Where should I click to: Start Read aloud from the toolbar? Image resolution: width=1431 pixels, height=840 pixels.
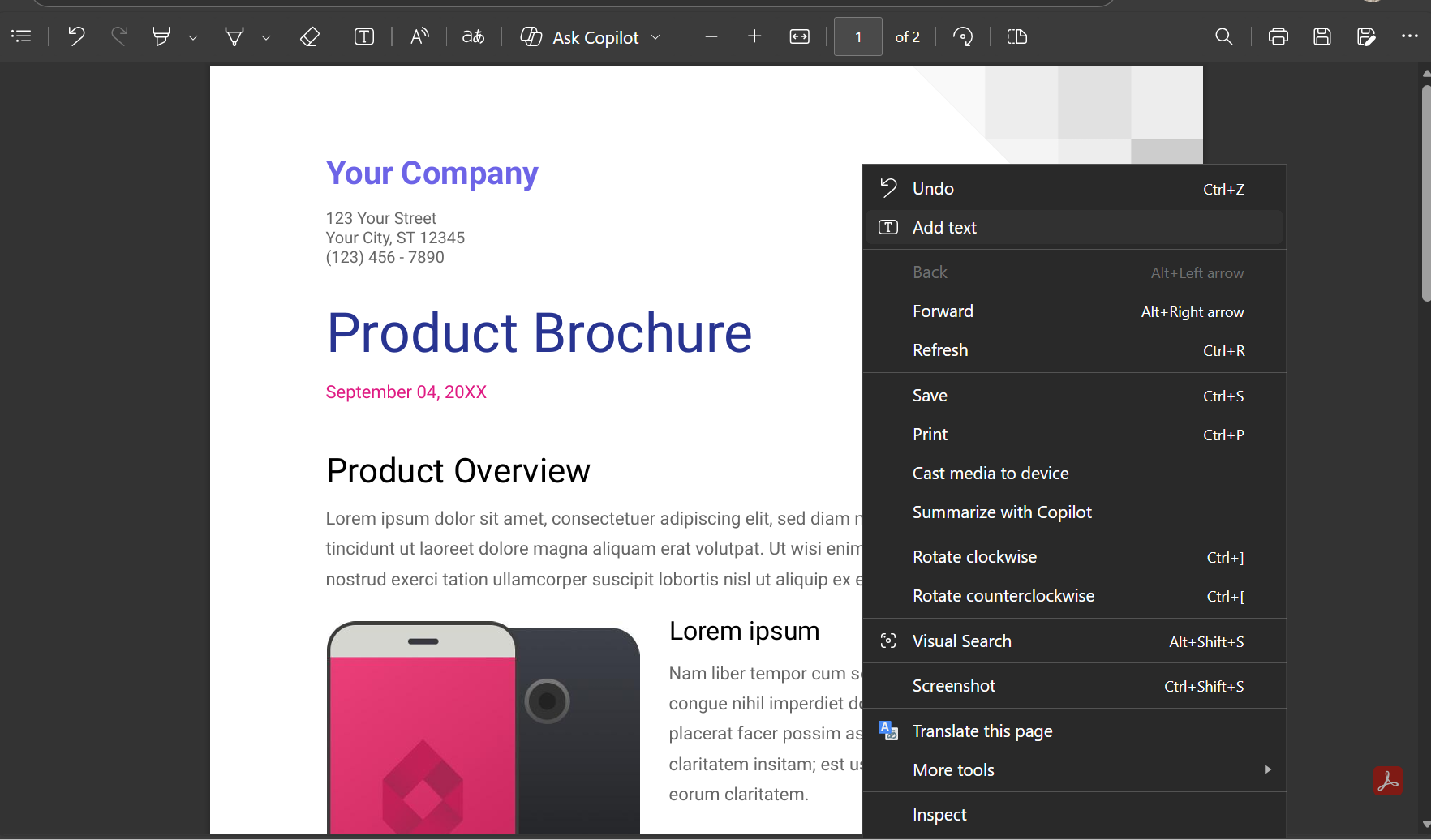[419, 36]
